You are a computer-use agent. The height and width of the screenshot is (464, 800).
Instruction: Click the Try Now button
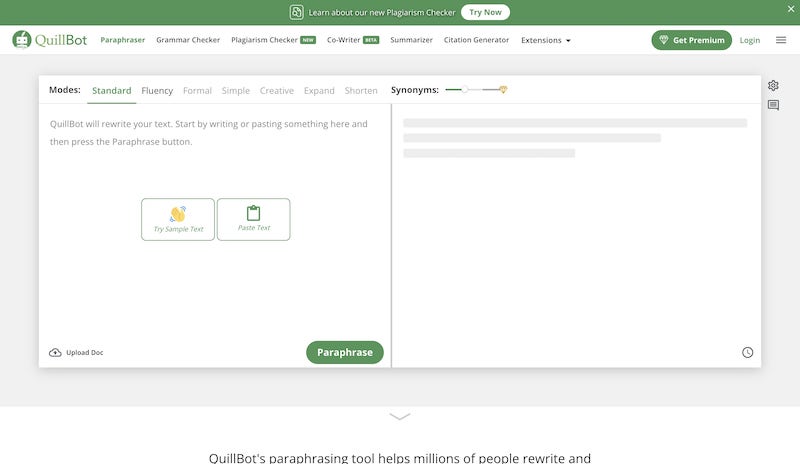tap(485, 12)
